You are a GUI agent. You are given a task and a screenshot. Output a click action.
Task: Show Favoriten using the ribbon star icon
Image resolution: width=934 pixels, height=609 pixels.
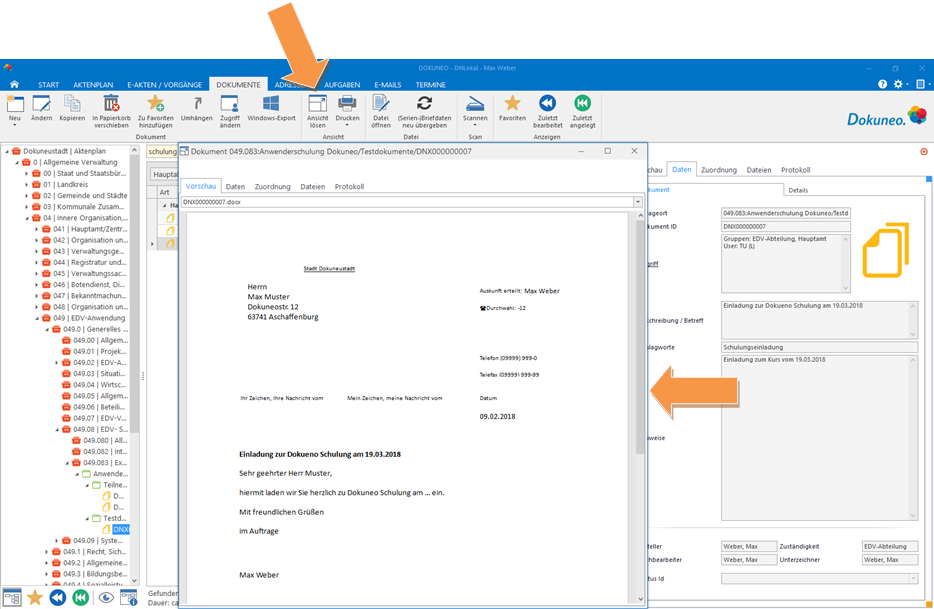(512, 104)
